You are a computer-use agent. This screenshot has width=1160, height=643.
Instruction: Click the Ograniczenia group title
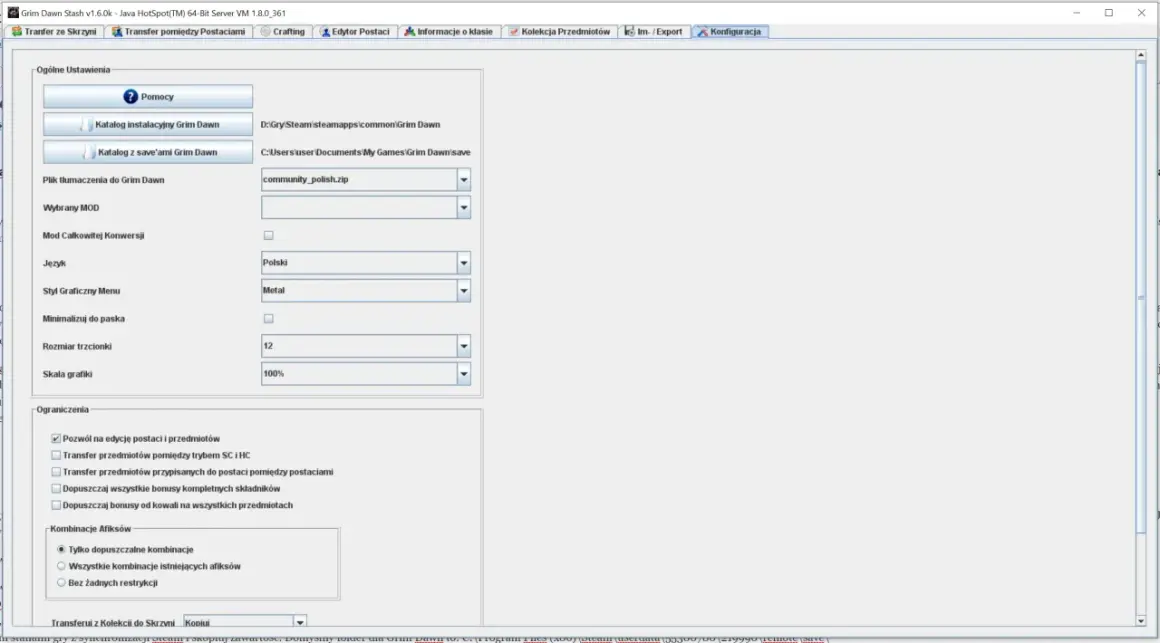63,409
